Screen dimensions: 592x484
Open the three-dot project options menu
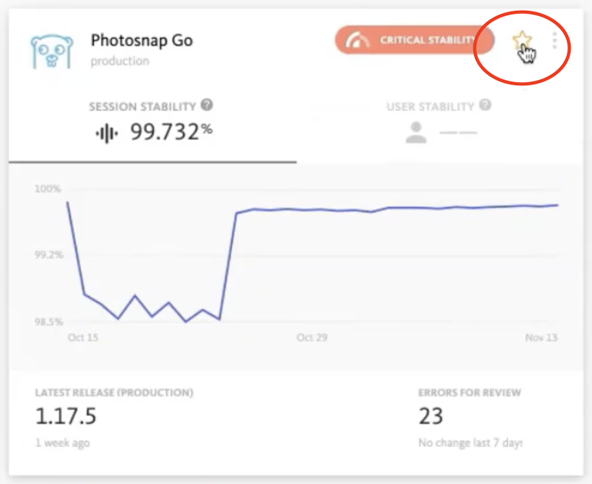(x=554, y=40)
